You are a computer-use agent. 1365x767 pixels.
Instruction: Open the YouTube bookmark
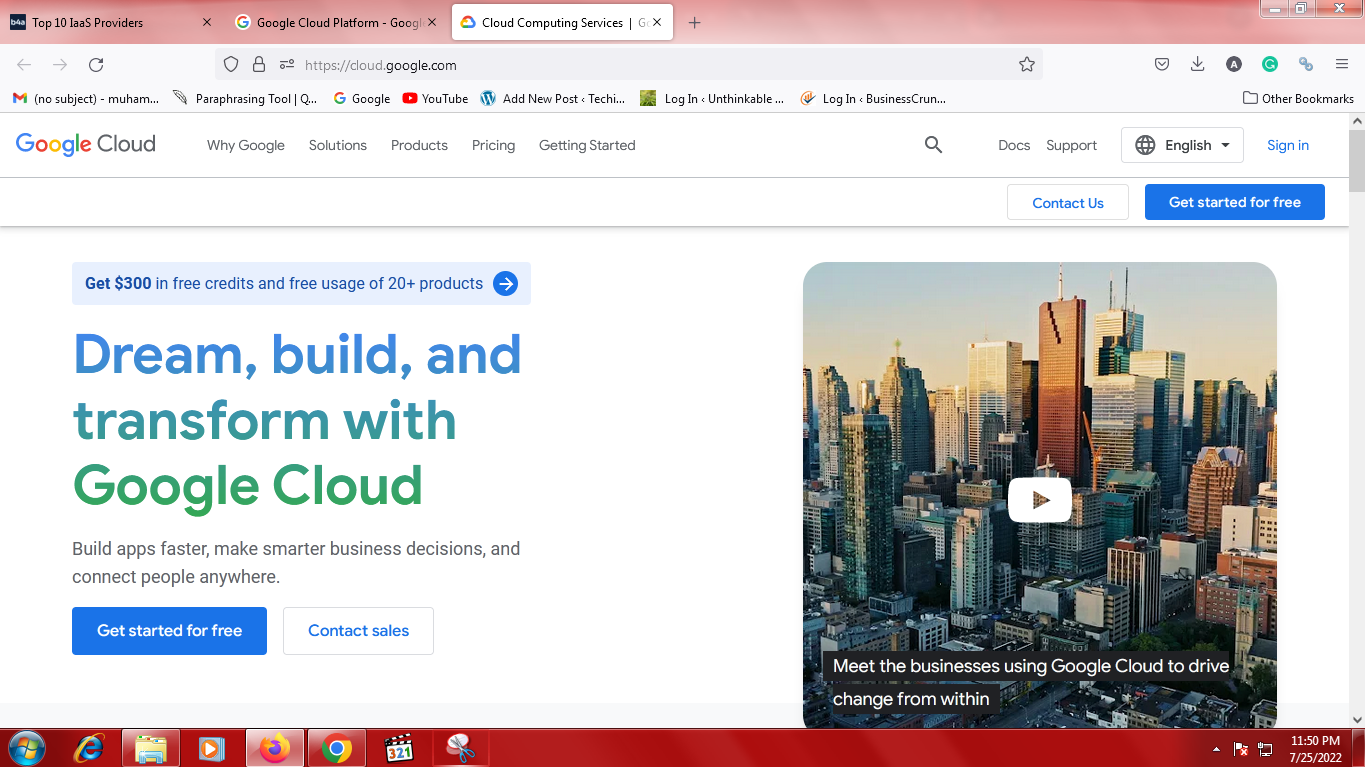435,98
